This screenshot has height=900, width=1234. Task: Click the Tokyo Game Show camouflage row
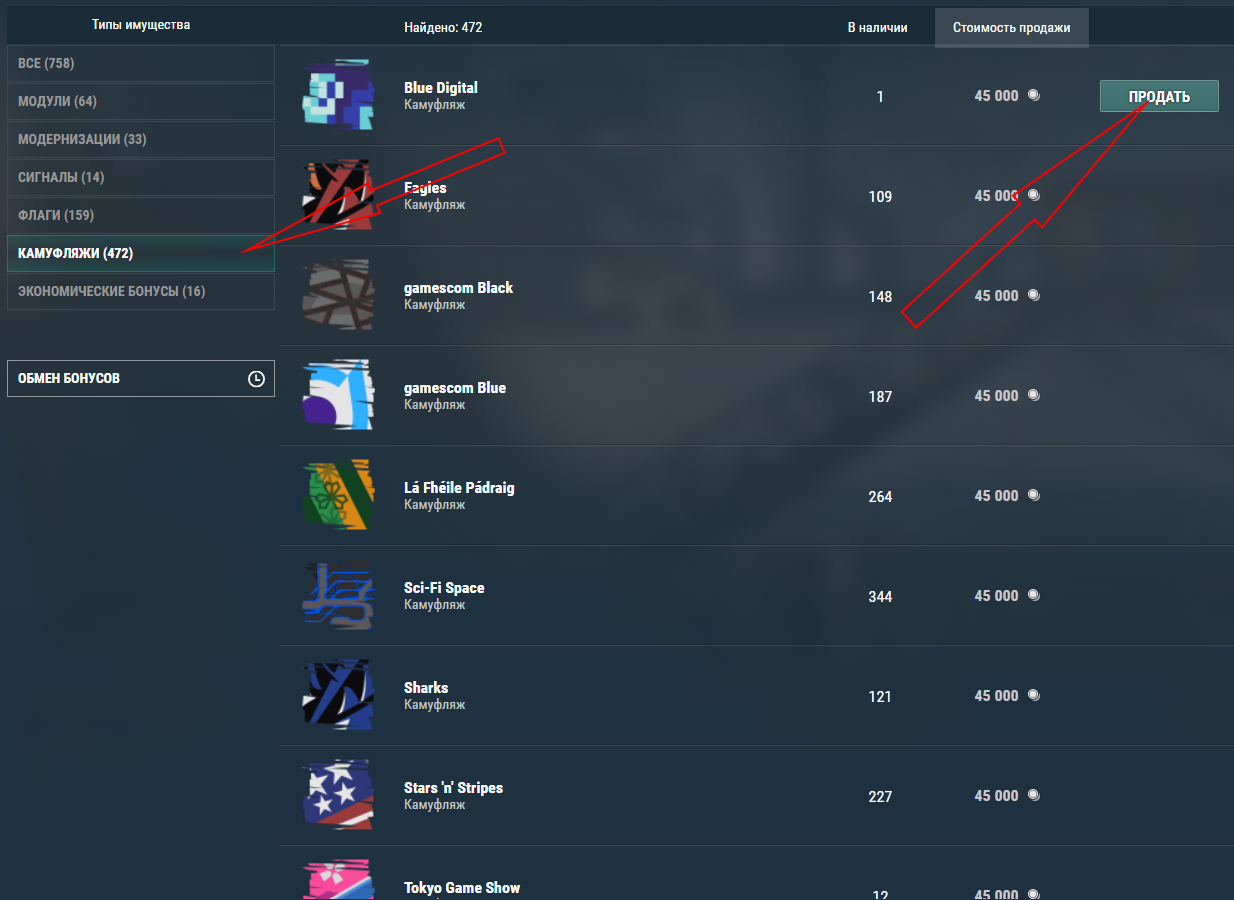click(x=756, y=873)
